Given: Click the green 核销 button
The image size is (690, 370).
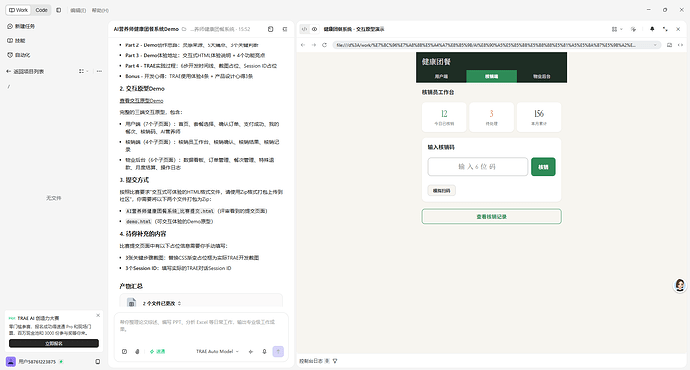Looking at the screenshot, I should click(x=543, y=167).
